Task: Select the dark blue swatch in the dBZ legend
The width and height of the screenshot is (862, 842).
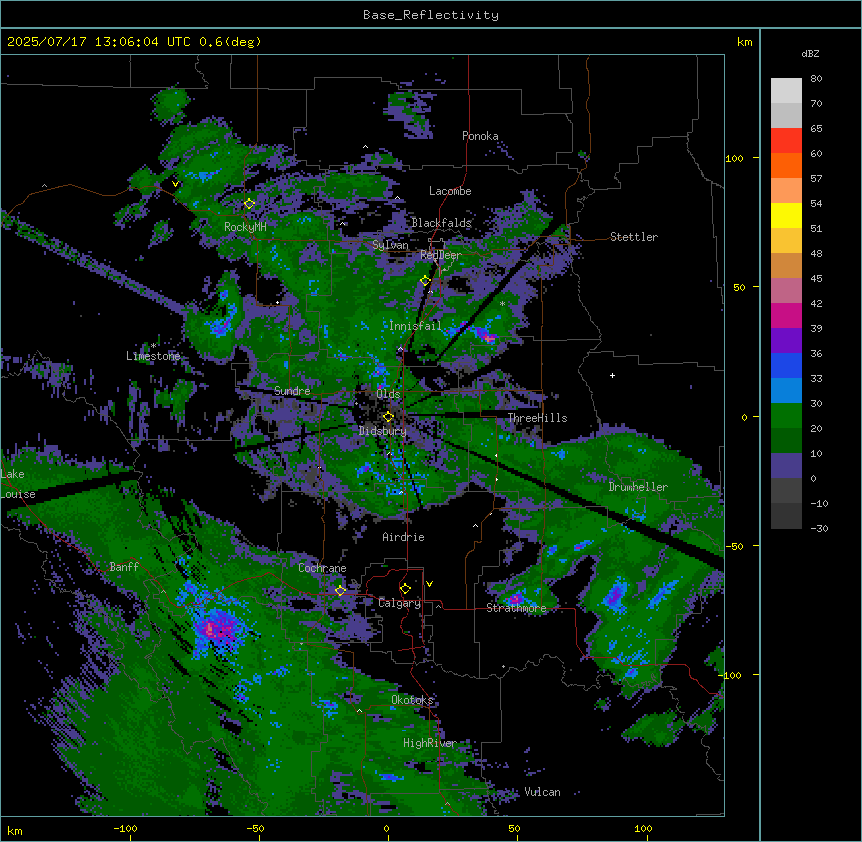Action: [x=786, y=365]
